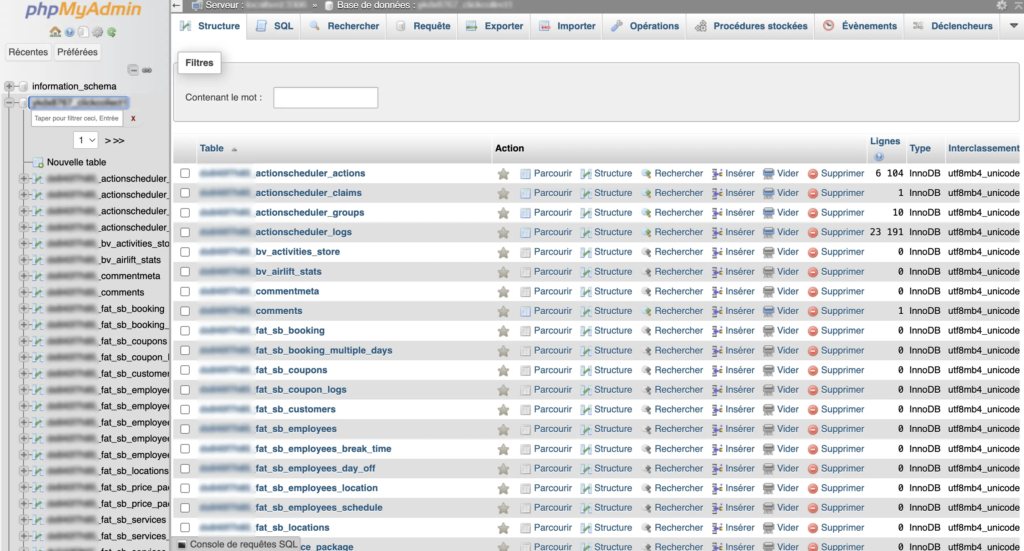Star the comments table as favorite
Viewport: 1024px width, 551px height.
(503, 311)
